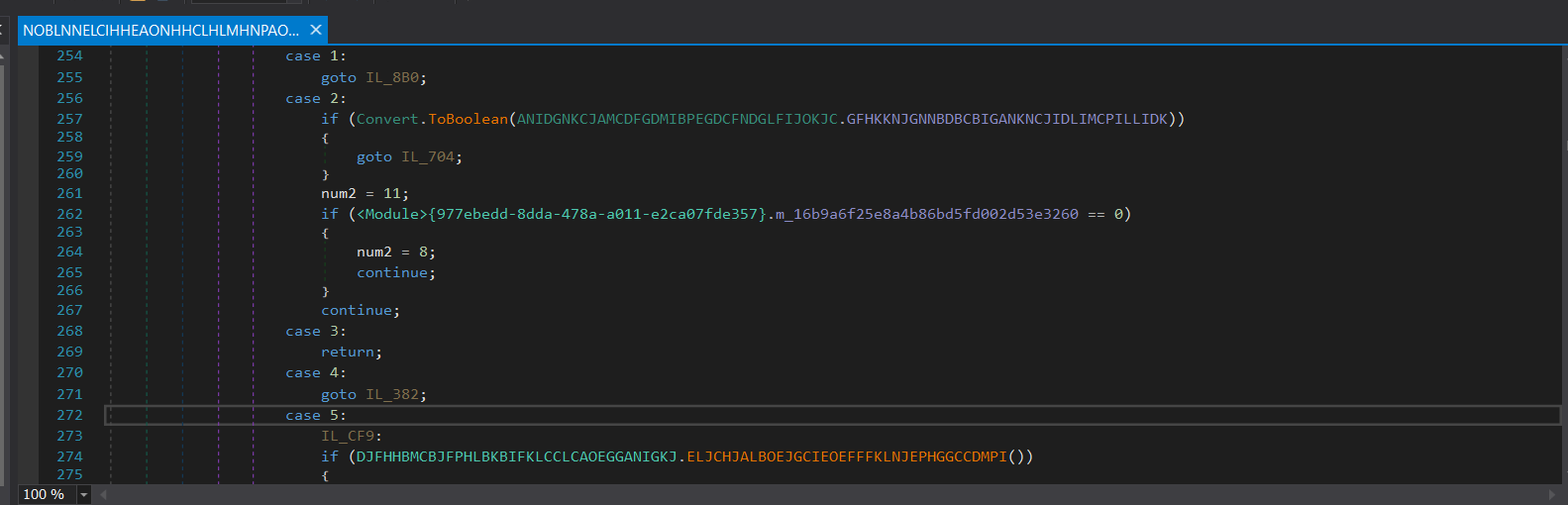This screenshot has height=505, width=1568.
Task: Click ELJCHJALBOEJGCIEOEFFFKLNJEPHGGCCDMPI method call
Action: (x=847, y=456)
